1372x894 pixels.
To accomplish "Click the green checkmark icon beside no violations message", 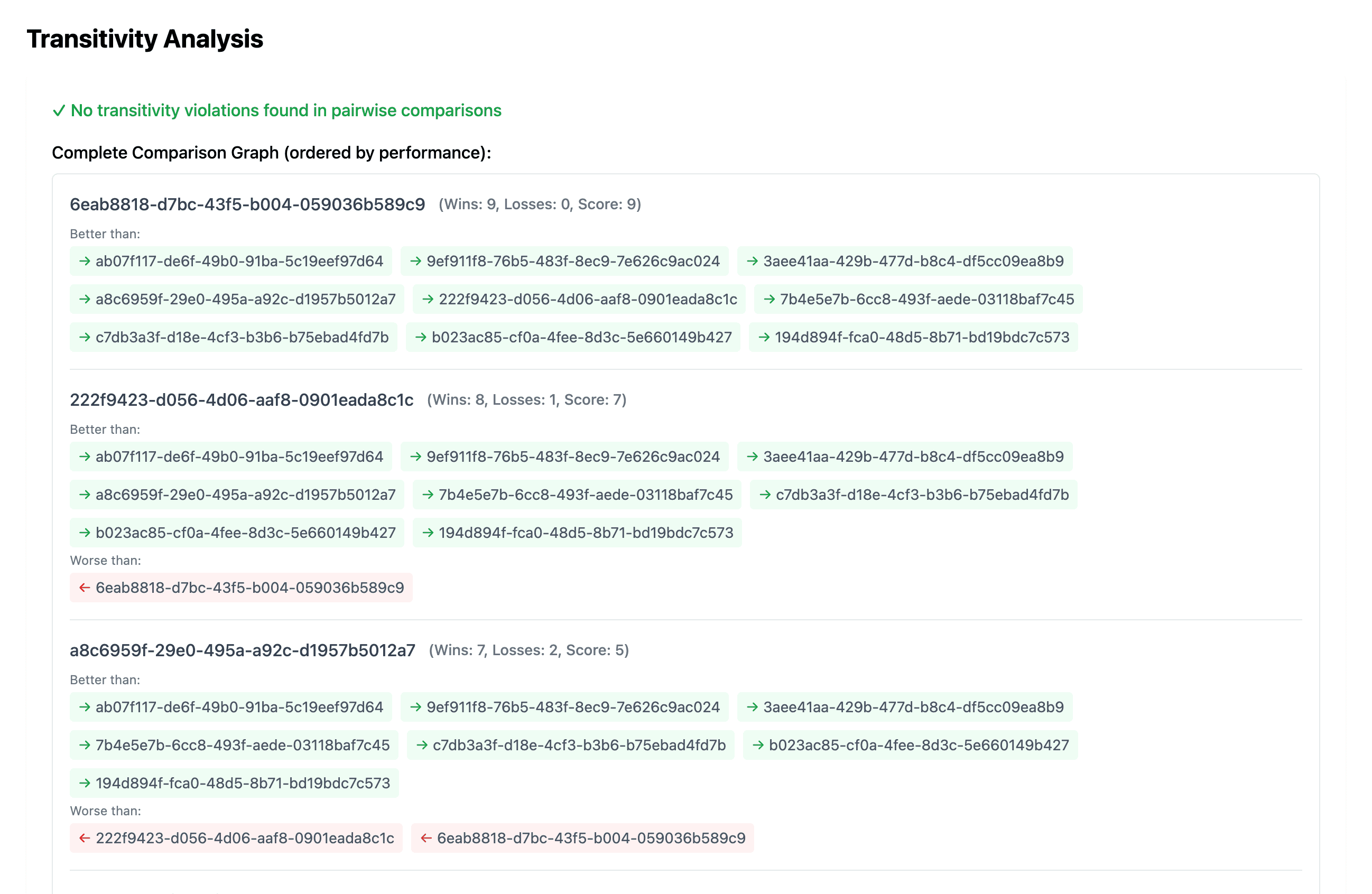I will tap(59, 110).
